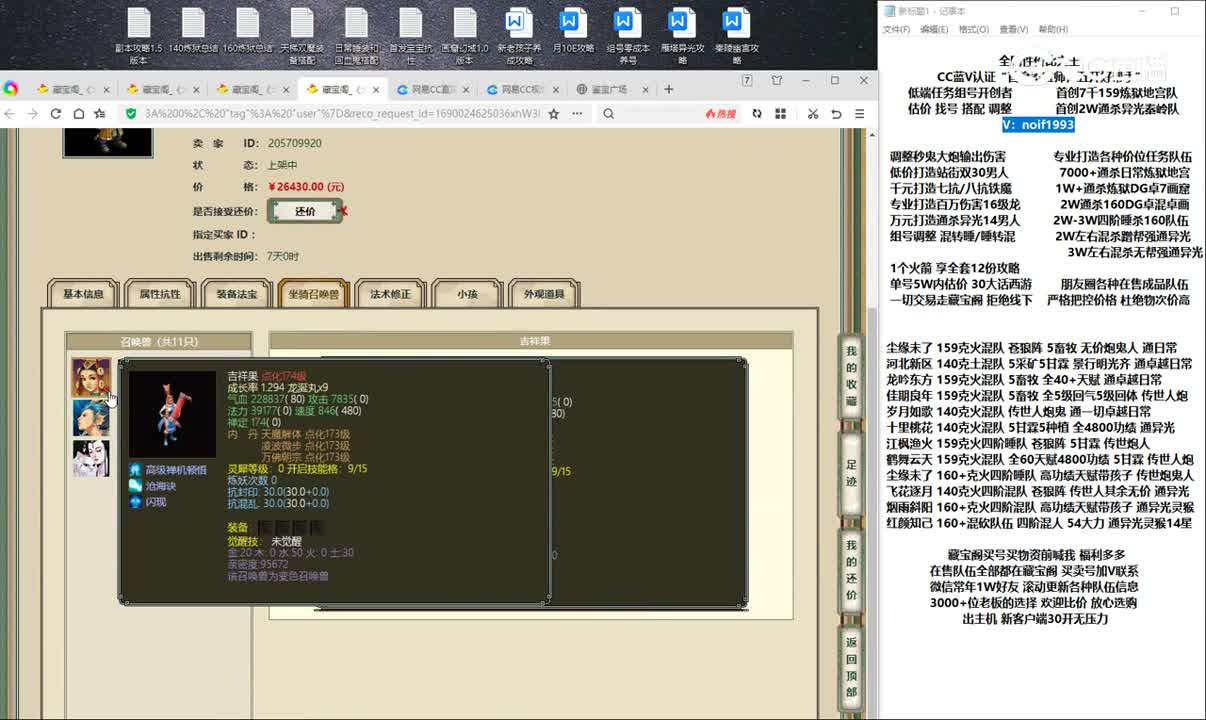Click the 还价 bargain button
Image resolution: width=1206 pixels, height=720 pixels.
[x=305, y=211]
